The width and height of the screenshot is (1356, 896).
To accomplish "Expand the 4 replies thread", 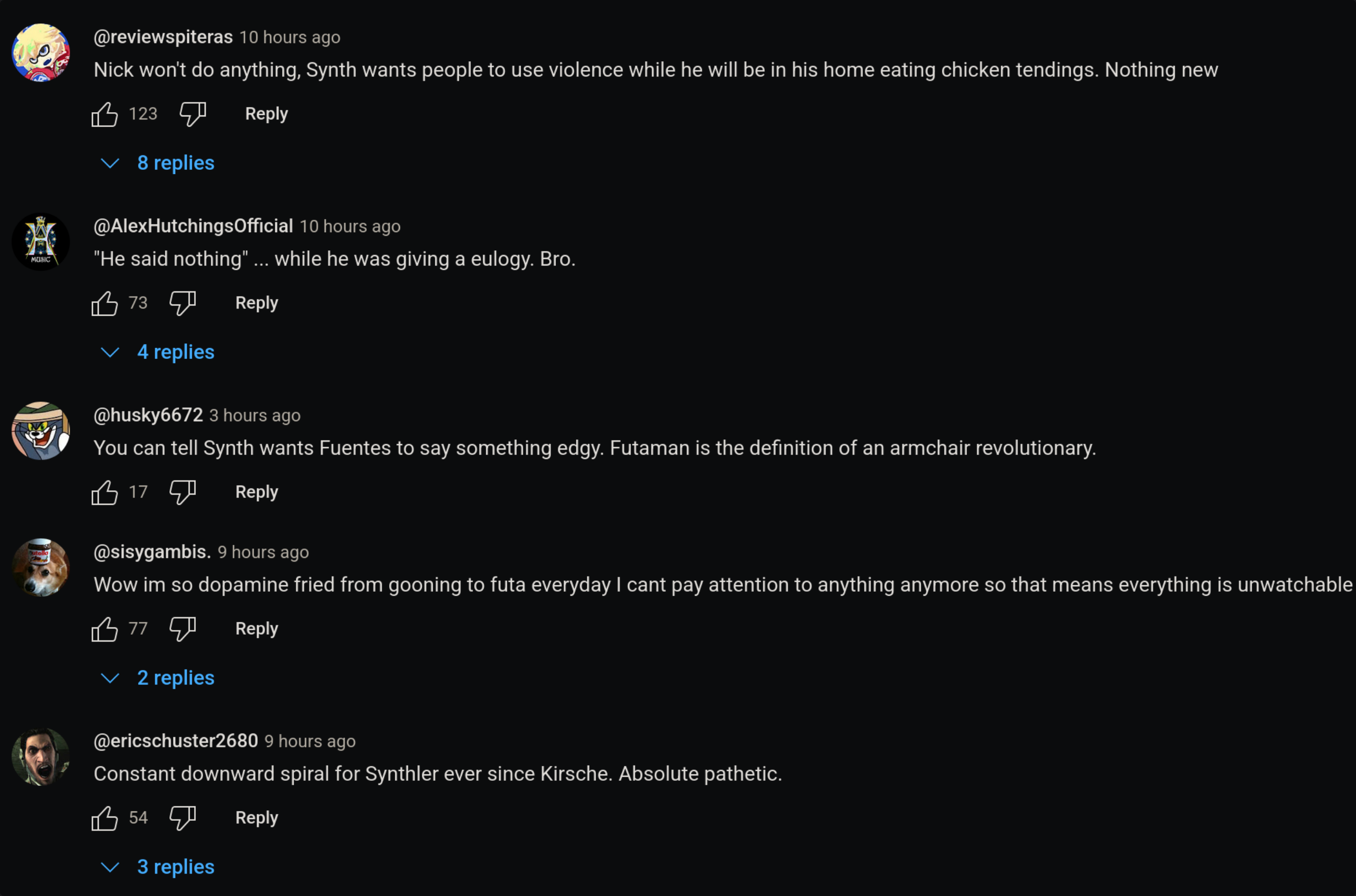I will [158, 353].
